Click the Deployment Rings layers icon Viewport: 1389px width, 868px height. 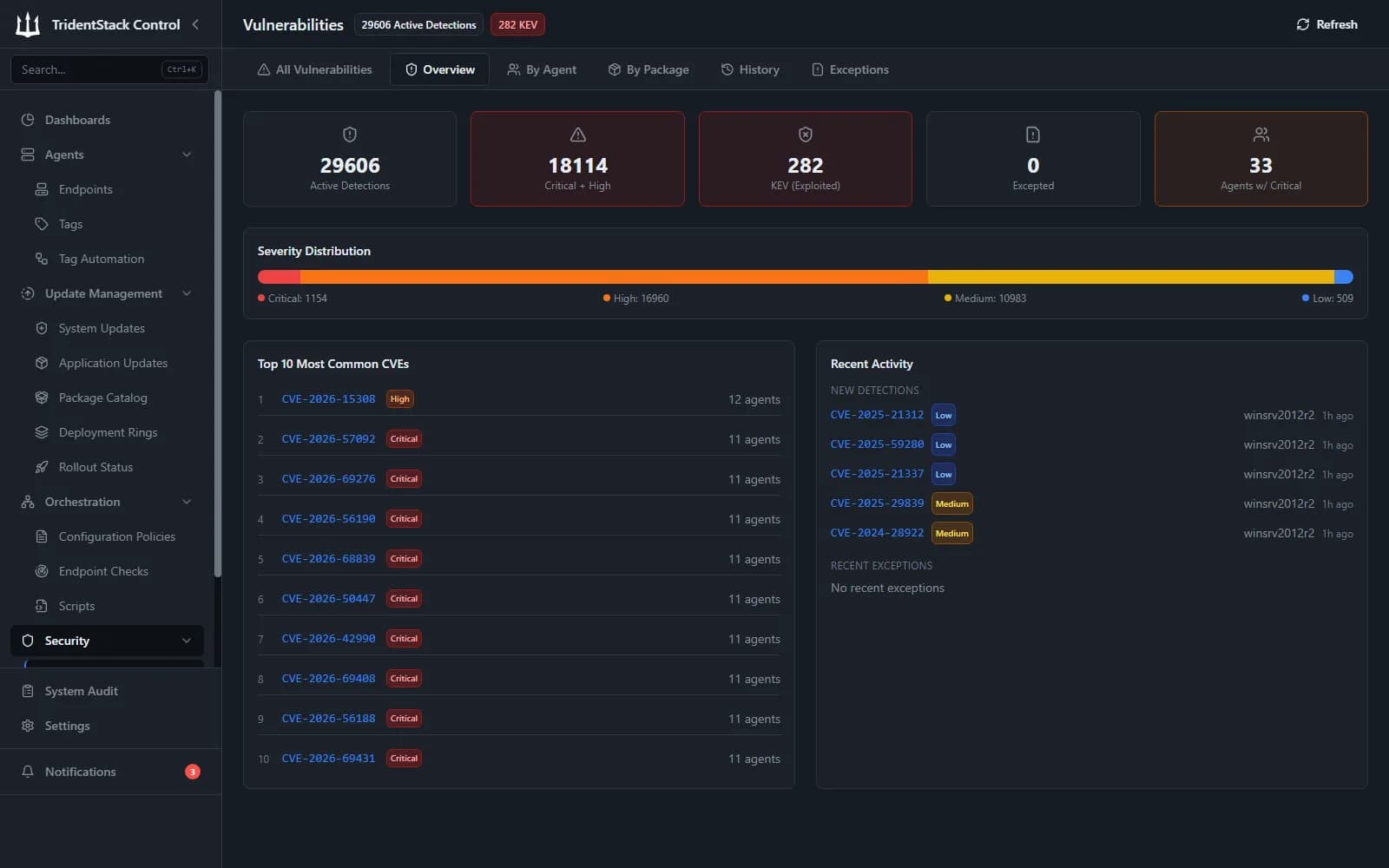click(41, 432)
